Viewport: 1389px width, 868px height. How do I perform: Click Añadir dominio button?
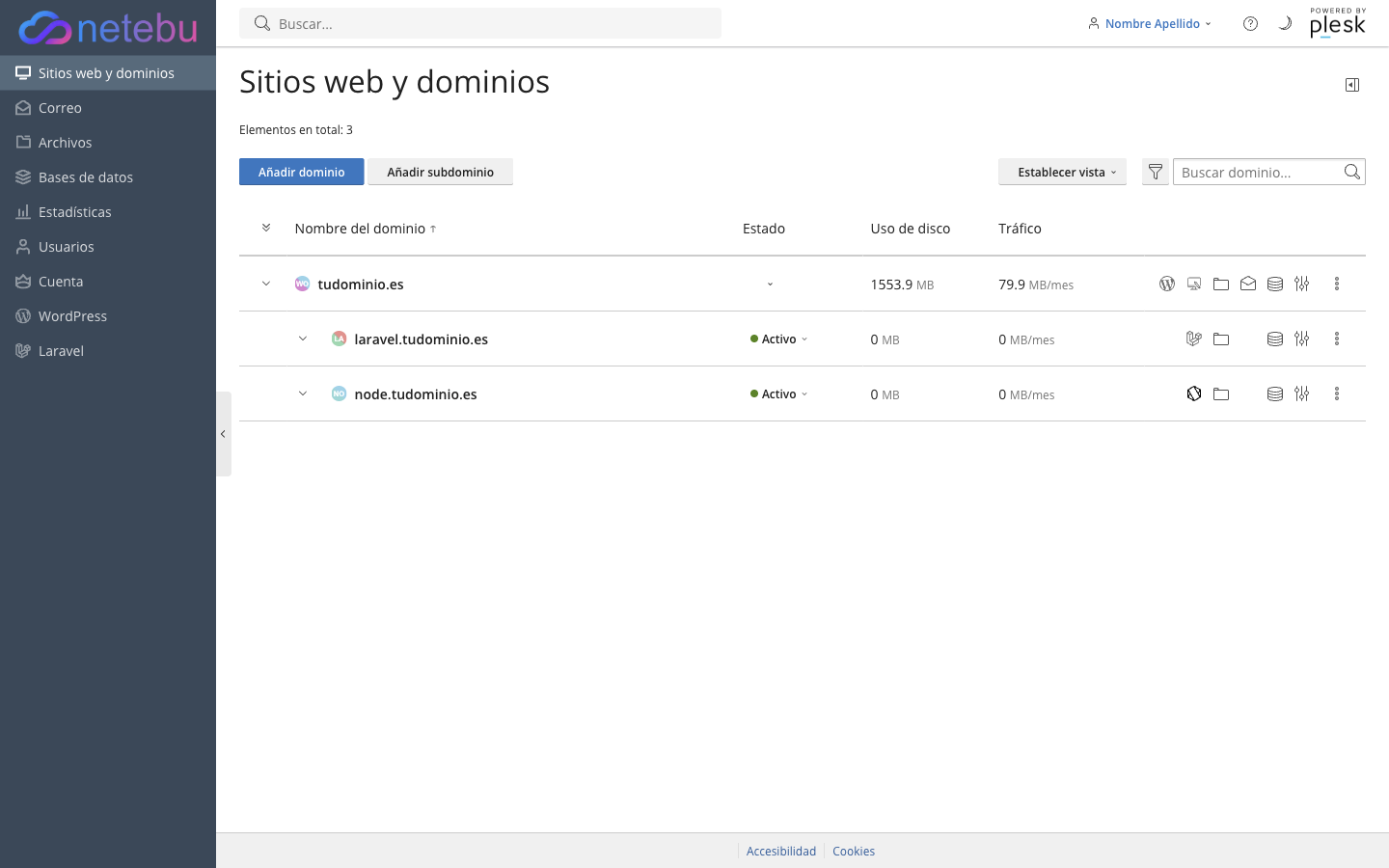(x=302, y=172)
